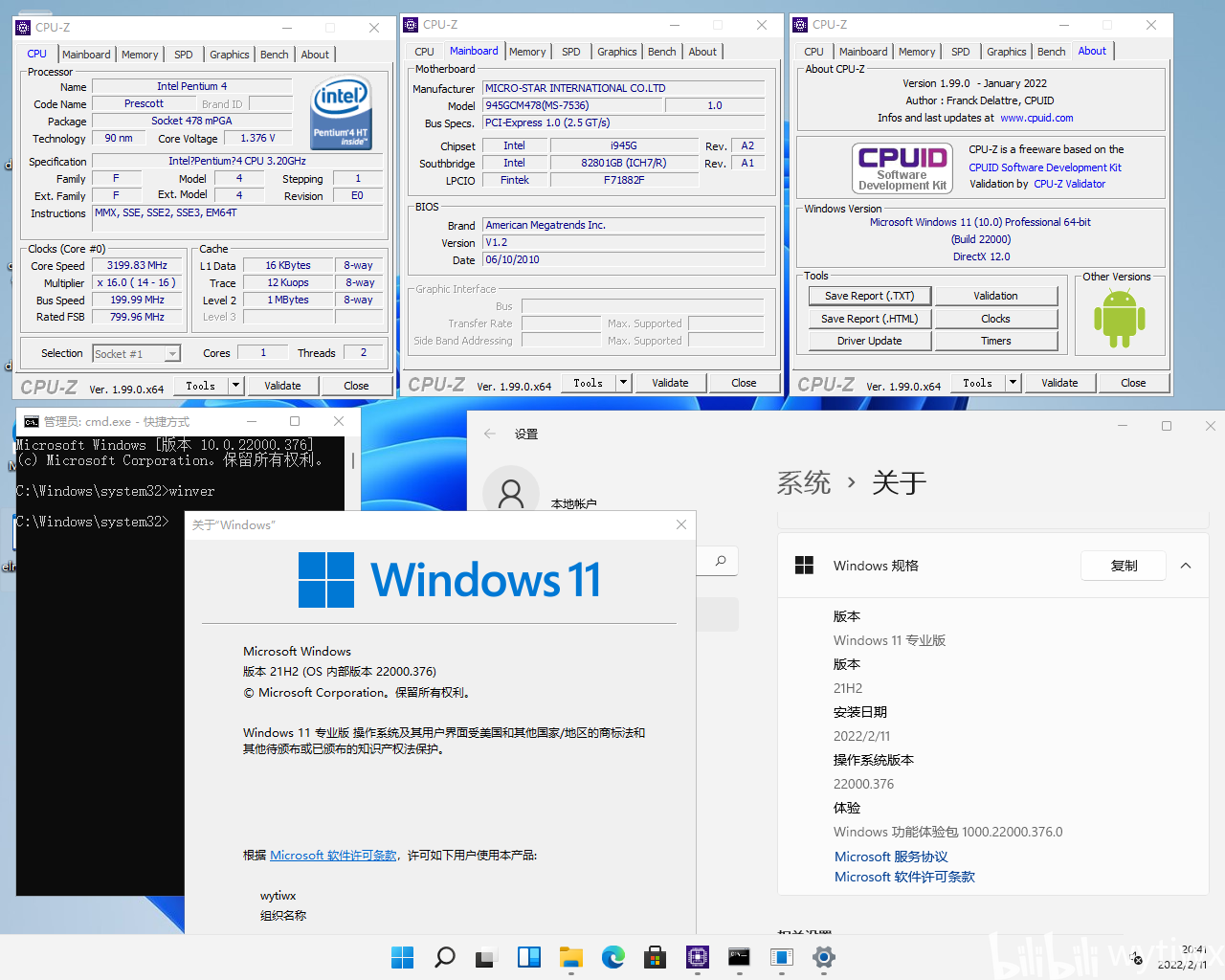Click Save Report (.TXT) button

point(870,297)
